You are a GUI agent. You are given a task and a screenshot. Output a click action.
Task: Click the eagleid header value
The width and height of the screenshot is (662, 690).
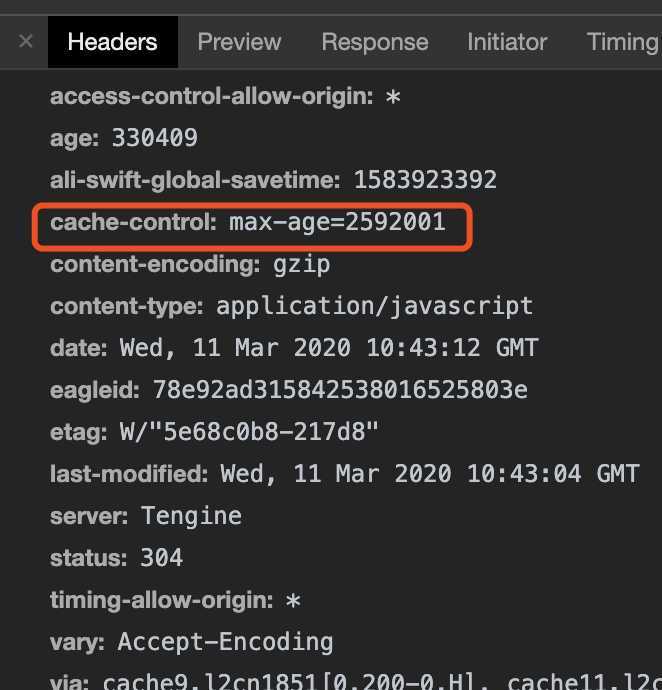point(340,389)
